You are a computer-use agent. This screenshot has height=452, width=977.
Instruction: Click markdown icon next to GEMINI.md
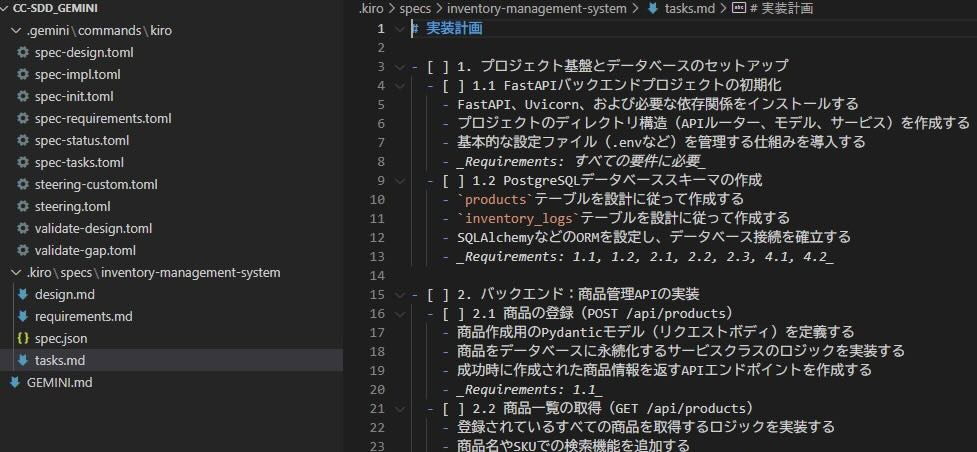click(15, 382)
